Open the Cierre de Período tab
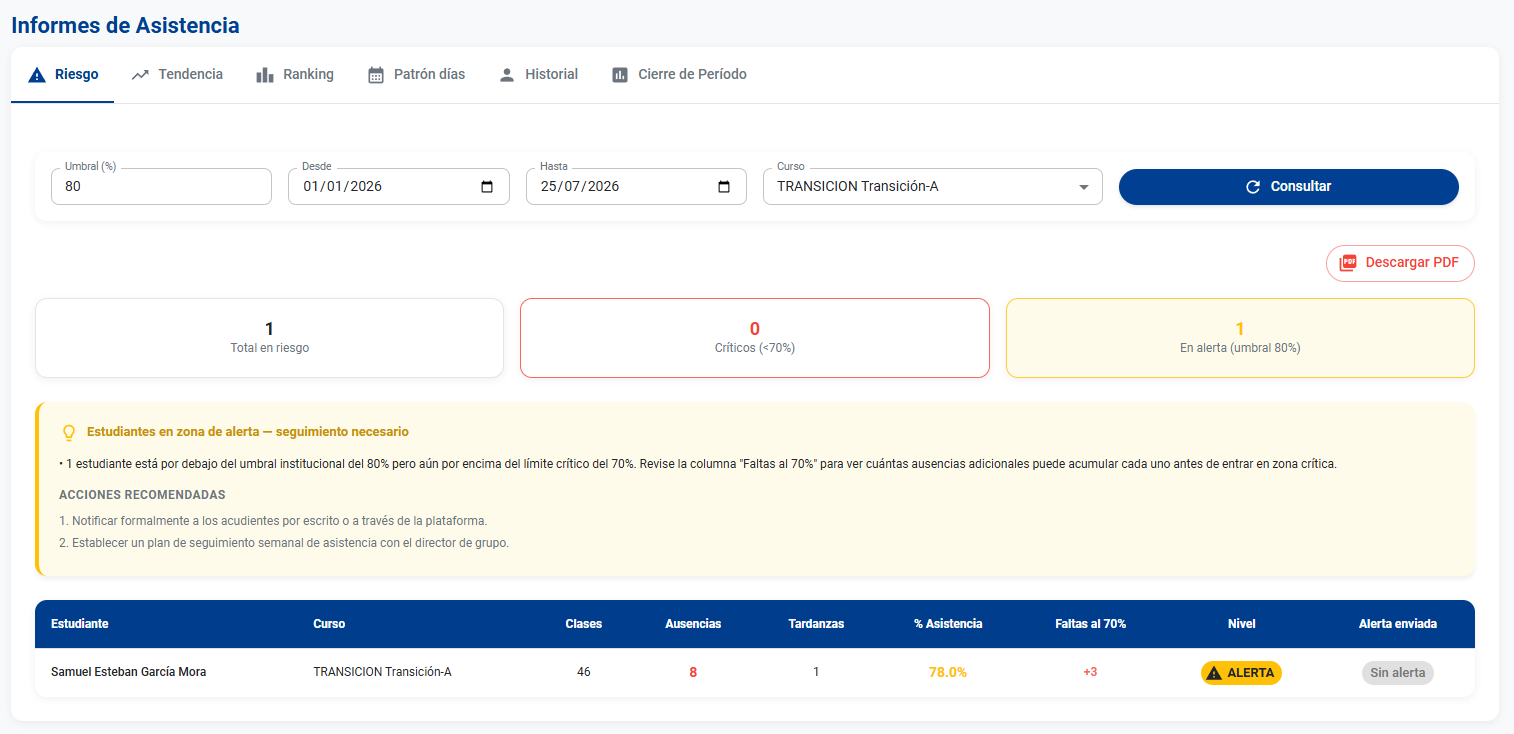 click(679, 75)
